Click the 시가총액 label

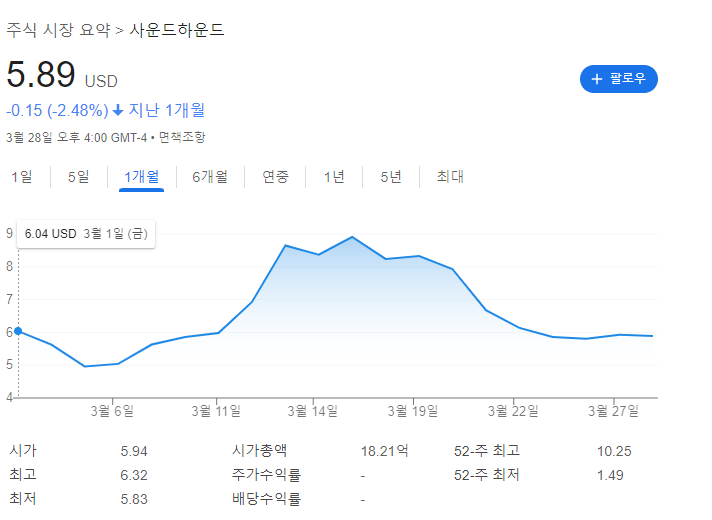pyautogui.click(x=259, y=451)
